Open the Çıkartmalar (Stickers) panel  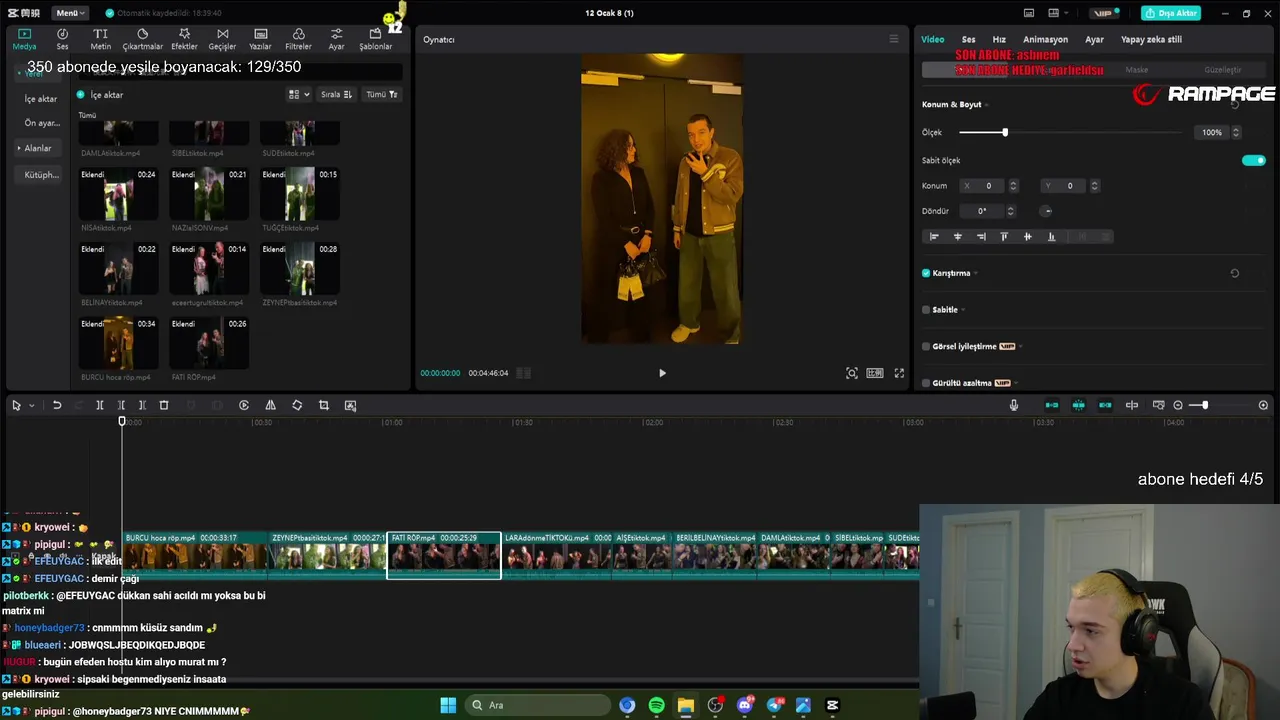(x=142, y=39)
